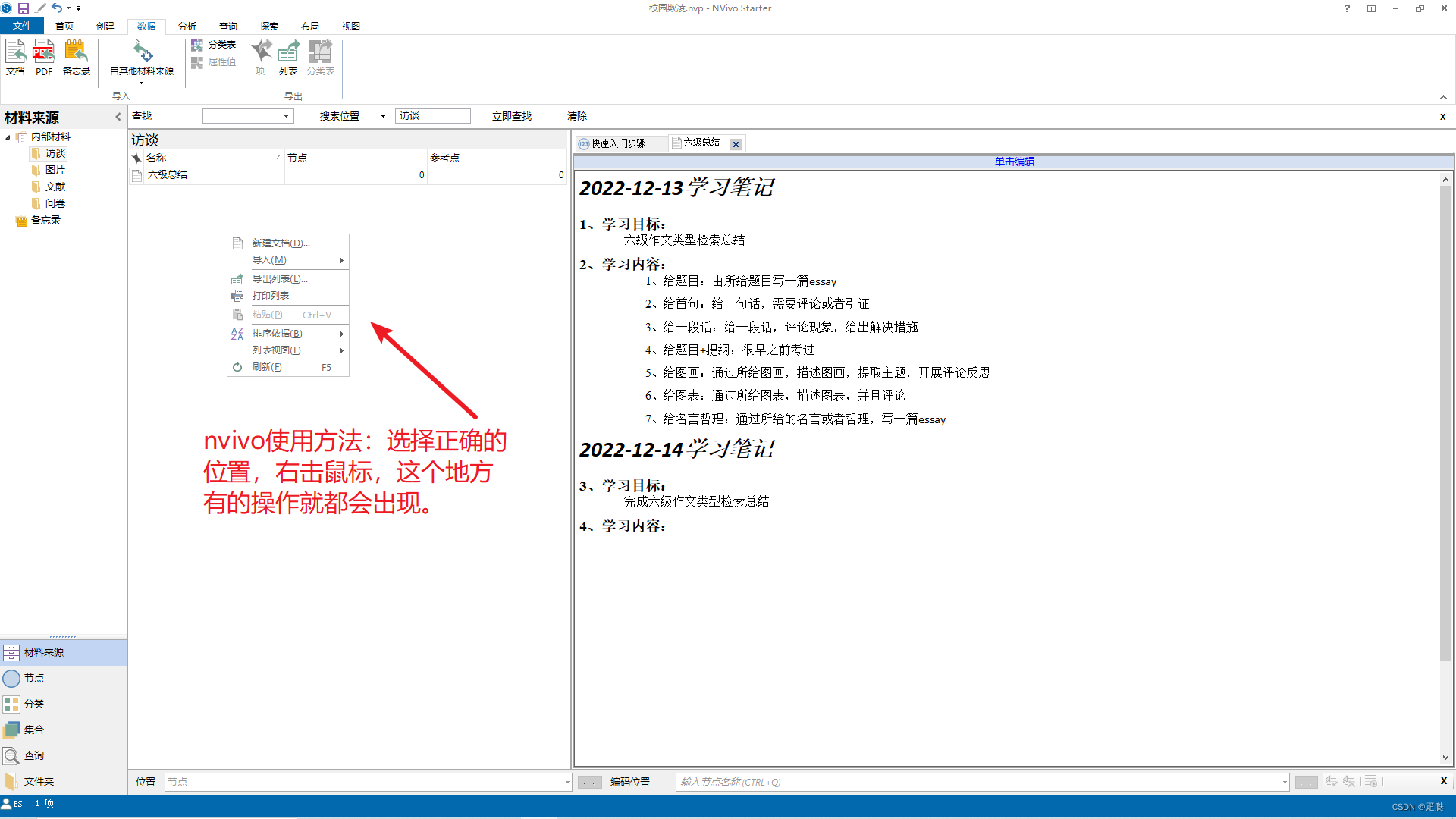Image resolution: width=1456 pixels, height=819 pixels.
Task: Collapse the ribbon with the chevron
Action: (1443, 97)
